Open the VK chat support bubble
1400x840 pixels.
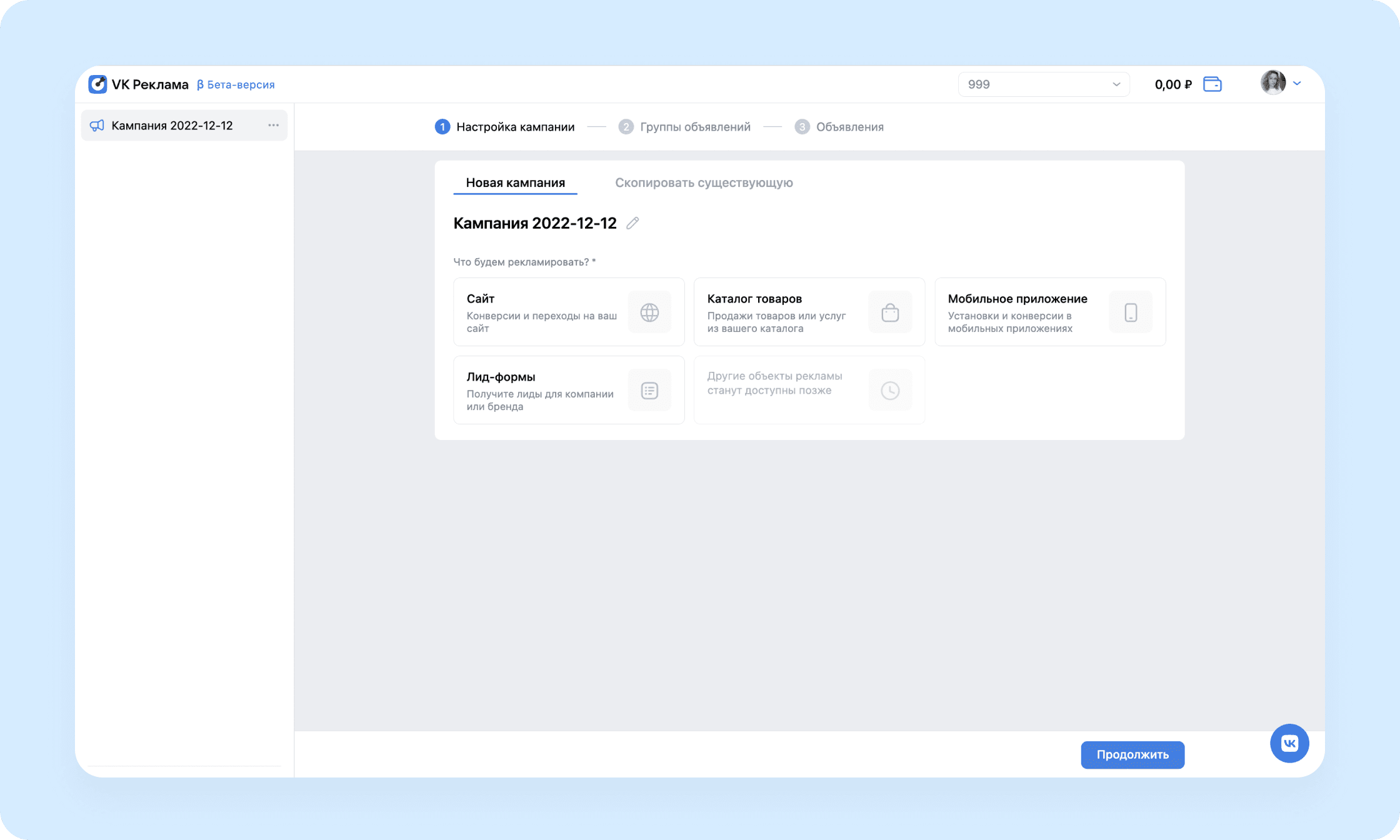click(x=1289, y=743)
